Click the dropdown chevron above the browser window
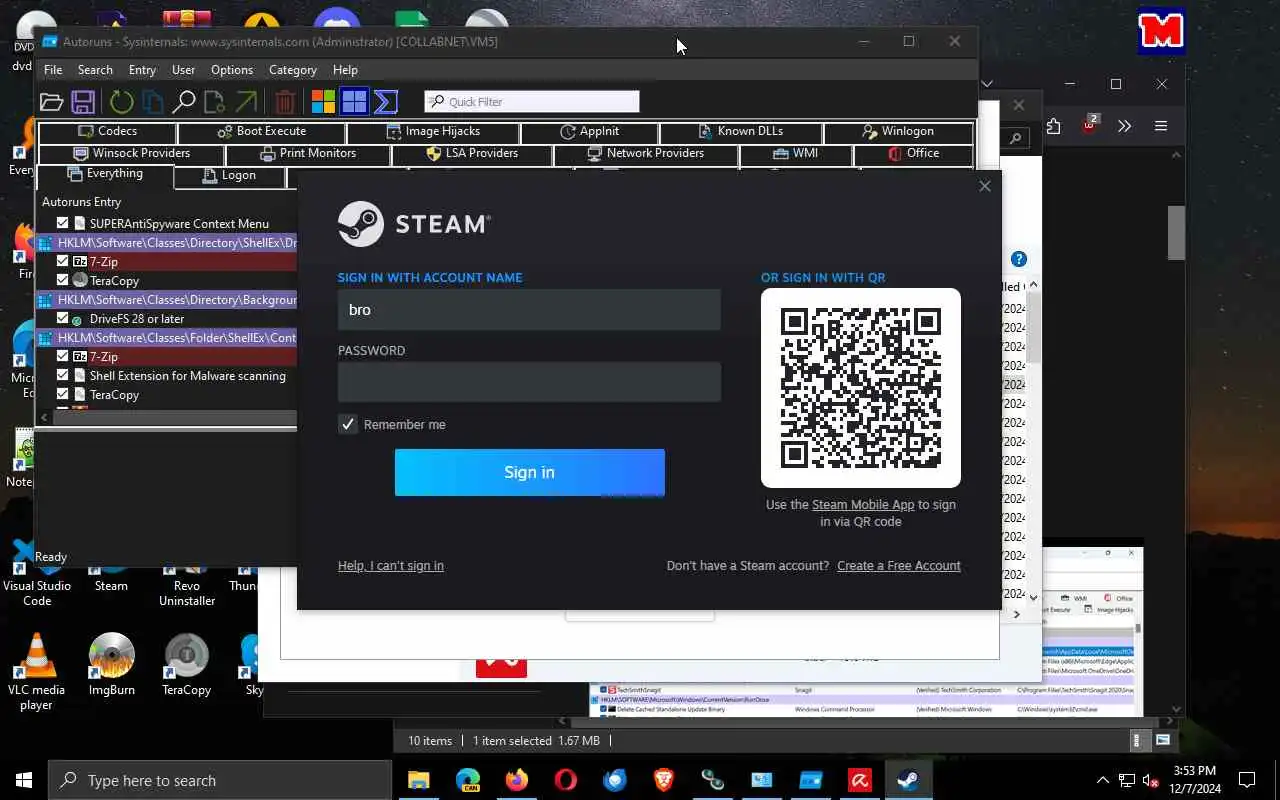 coord(987,84)
